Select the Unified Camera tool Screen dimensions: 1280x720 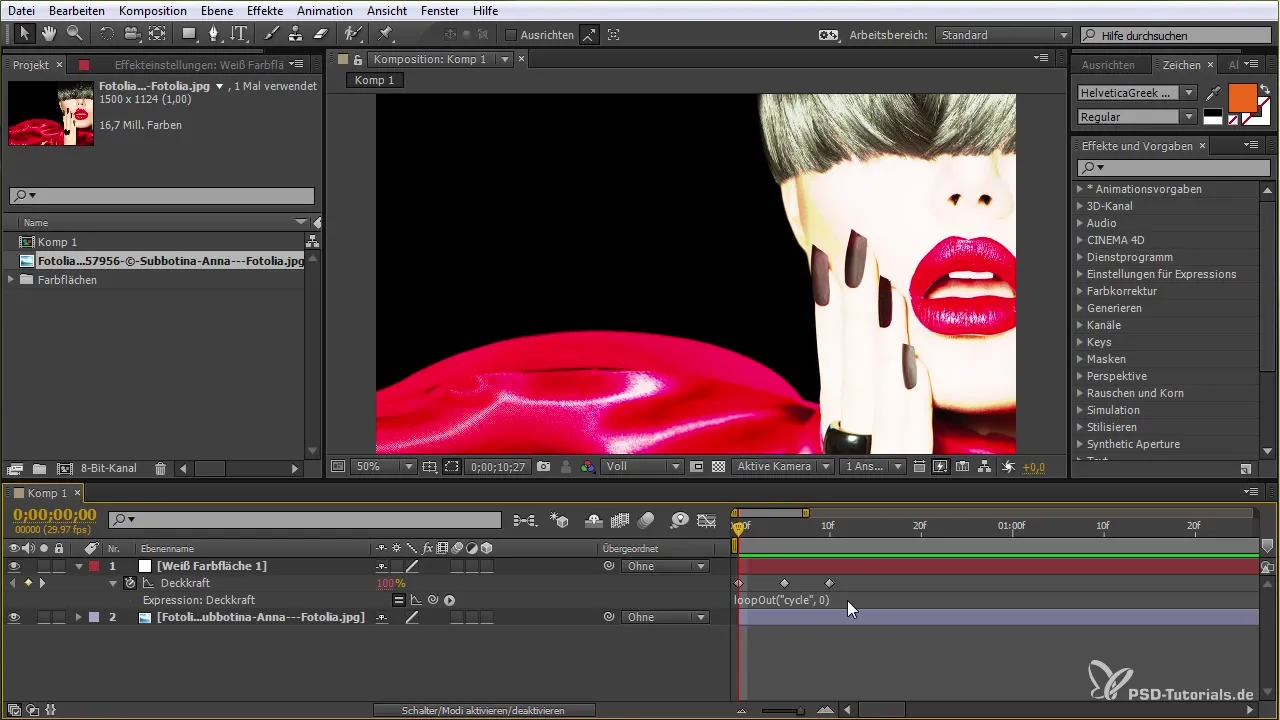pos(132,34)
